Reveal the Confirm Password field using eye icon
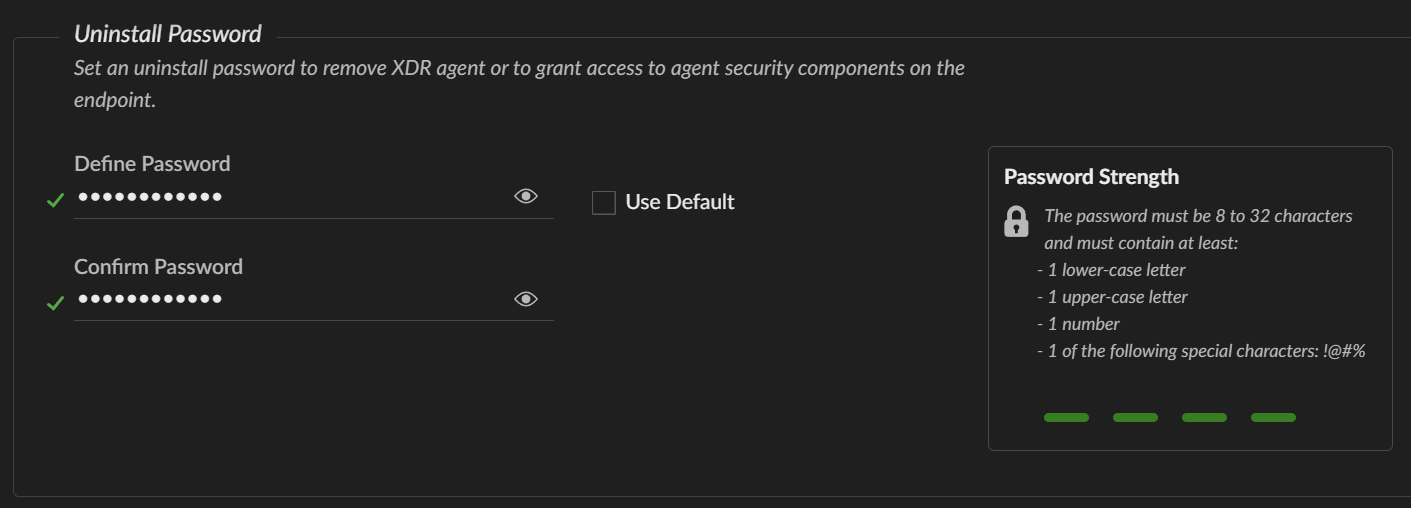The image size is (1411, 508). click(526, 299)
